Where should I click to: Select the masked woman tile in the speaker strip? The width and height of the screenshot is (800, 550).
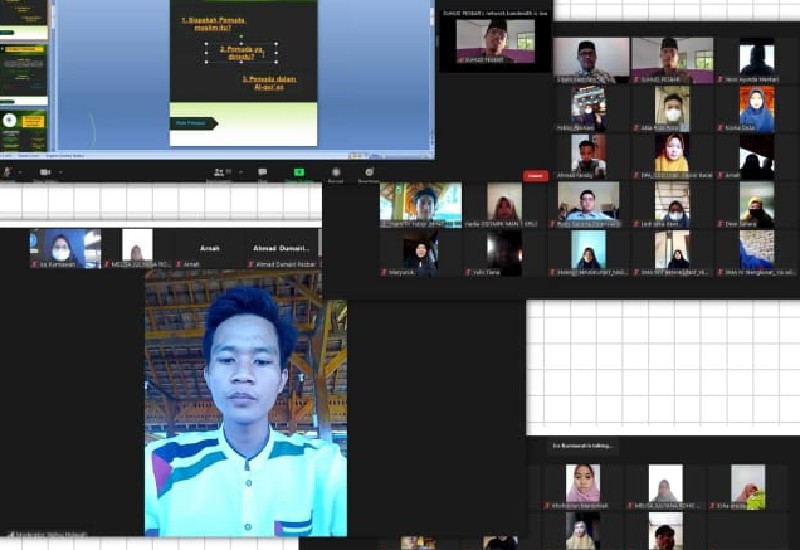coord(65,248)
